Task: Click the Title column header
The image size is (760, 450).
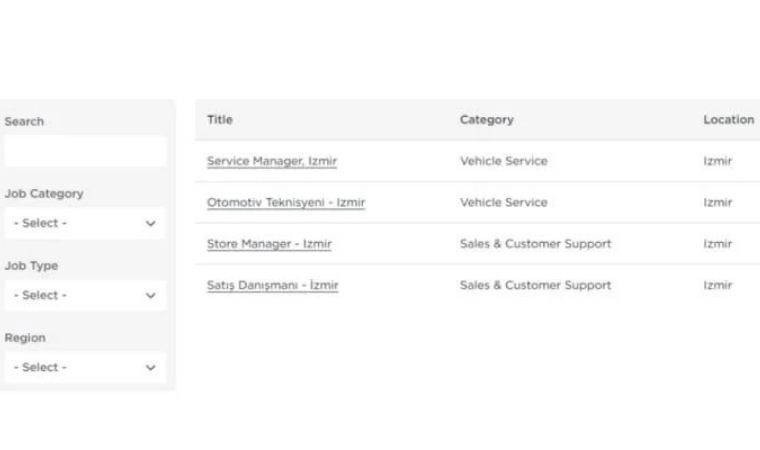Action: pos(220,120)
